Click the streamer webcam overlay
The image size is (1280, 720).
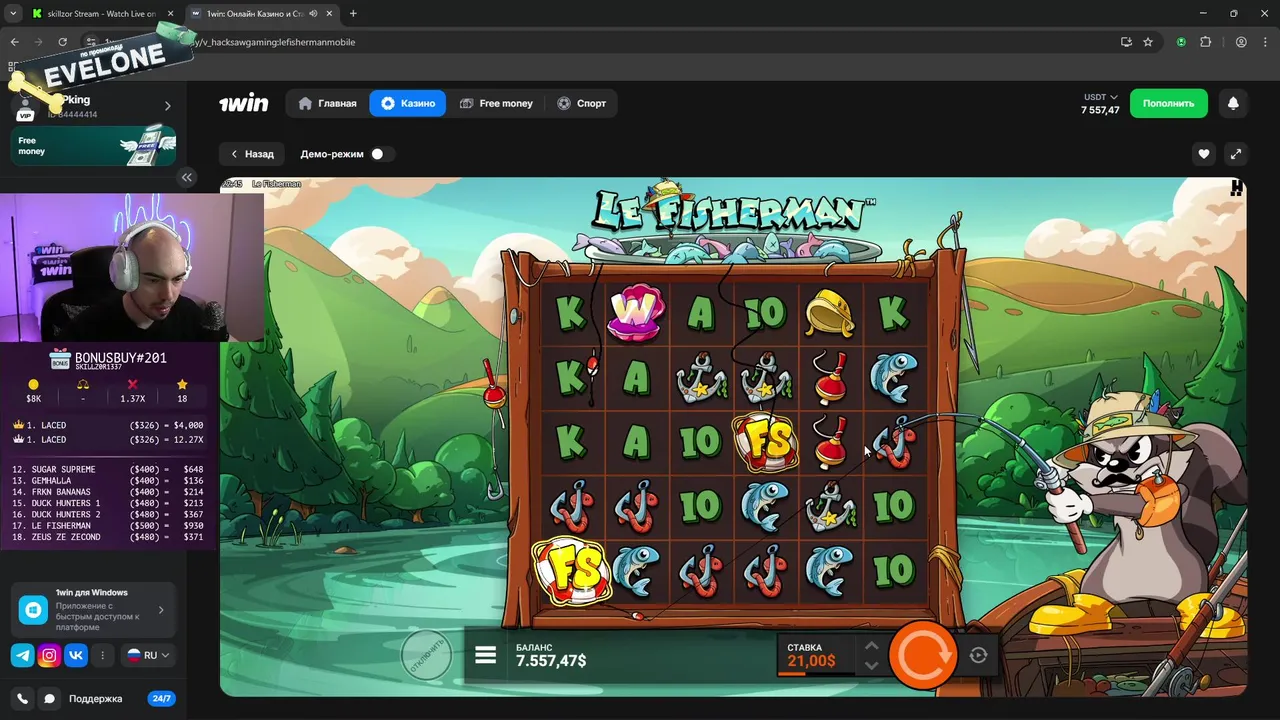(132, 267)
